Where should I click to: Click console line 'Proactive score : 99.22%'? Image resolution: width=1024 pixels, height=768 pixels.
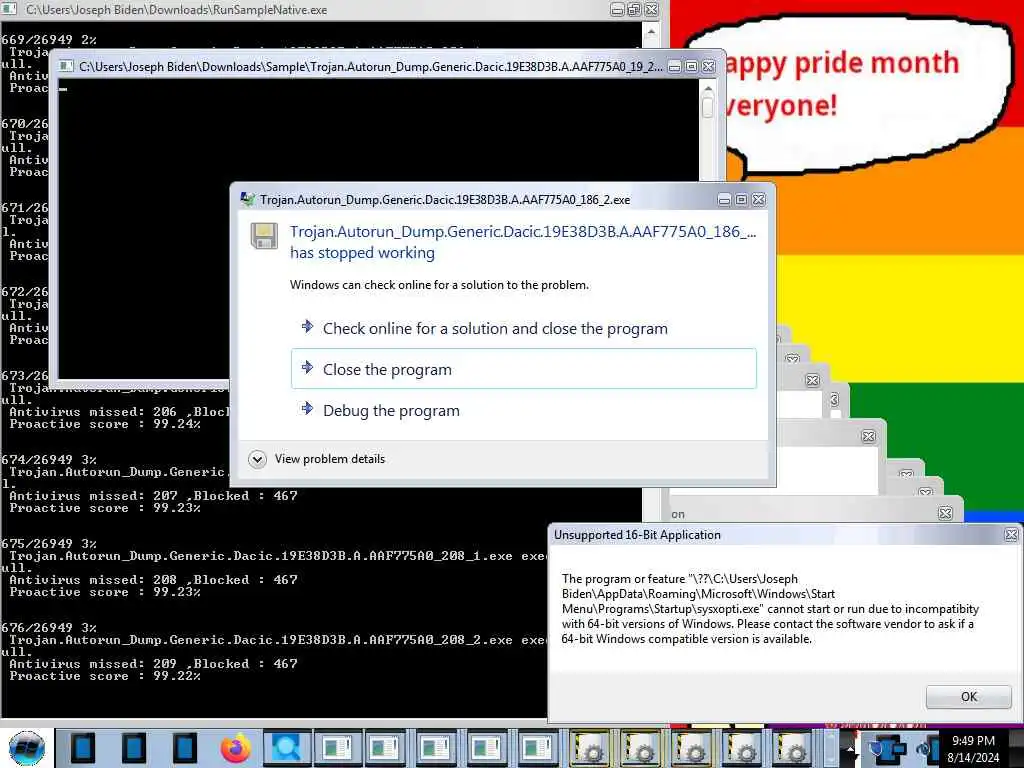(105, 676)
